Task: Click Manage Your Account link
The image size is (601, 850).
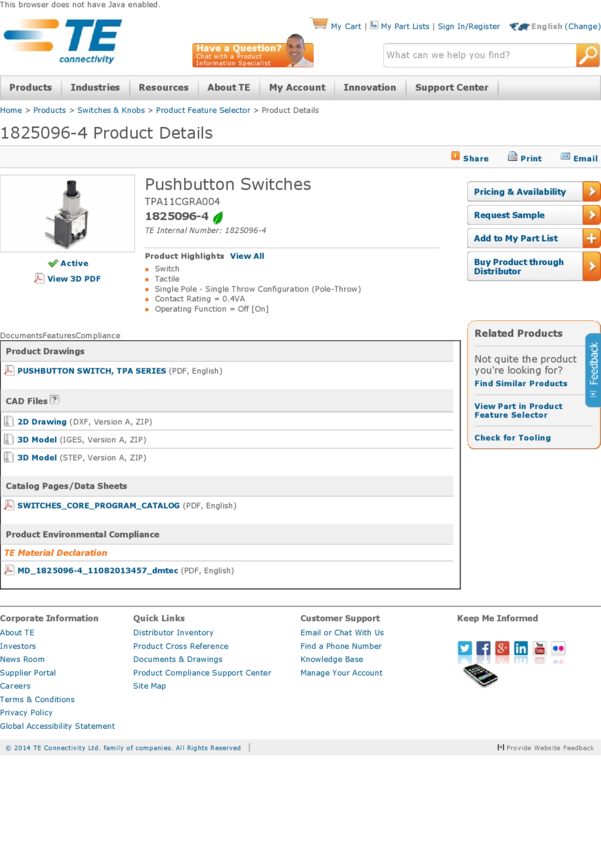Action: click(x=341, y=673)
